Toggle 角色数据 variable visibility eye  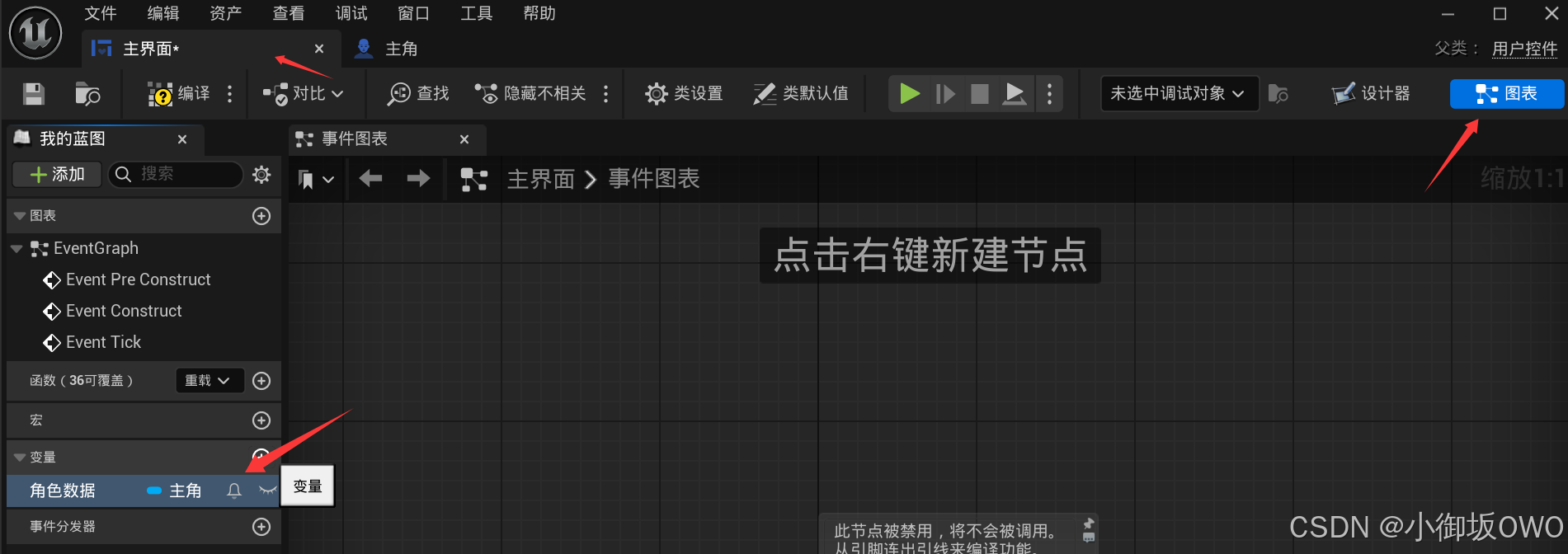[x=267, y=491]
